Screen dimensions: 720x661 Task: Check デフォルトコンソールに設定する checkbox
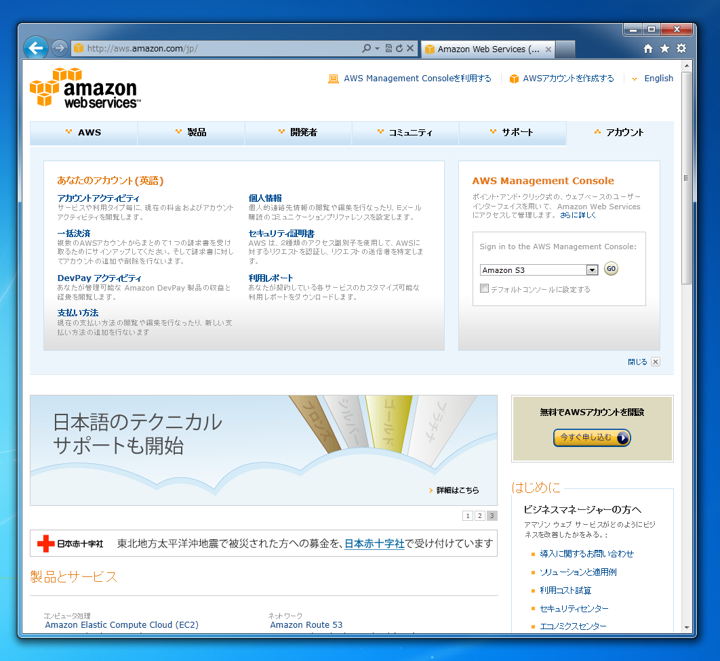(x=484, y=288)
